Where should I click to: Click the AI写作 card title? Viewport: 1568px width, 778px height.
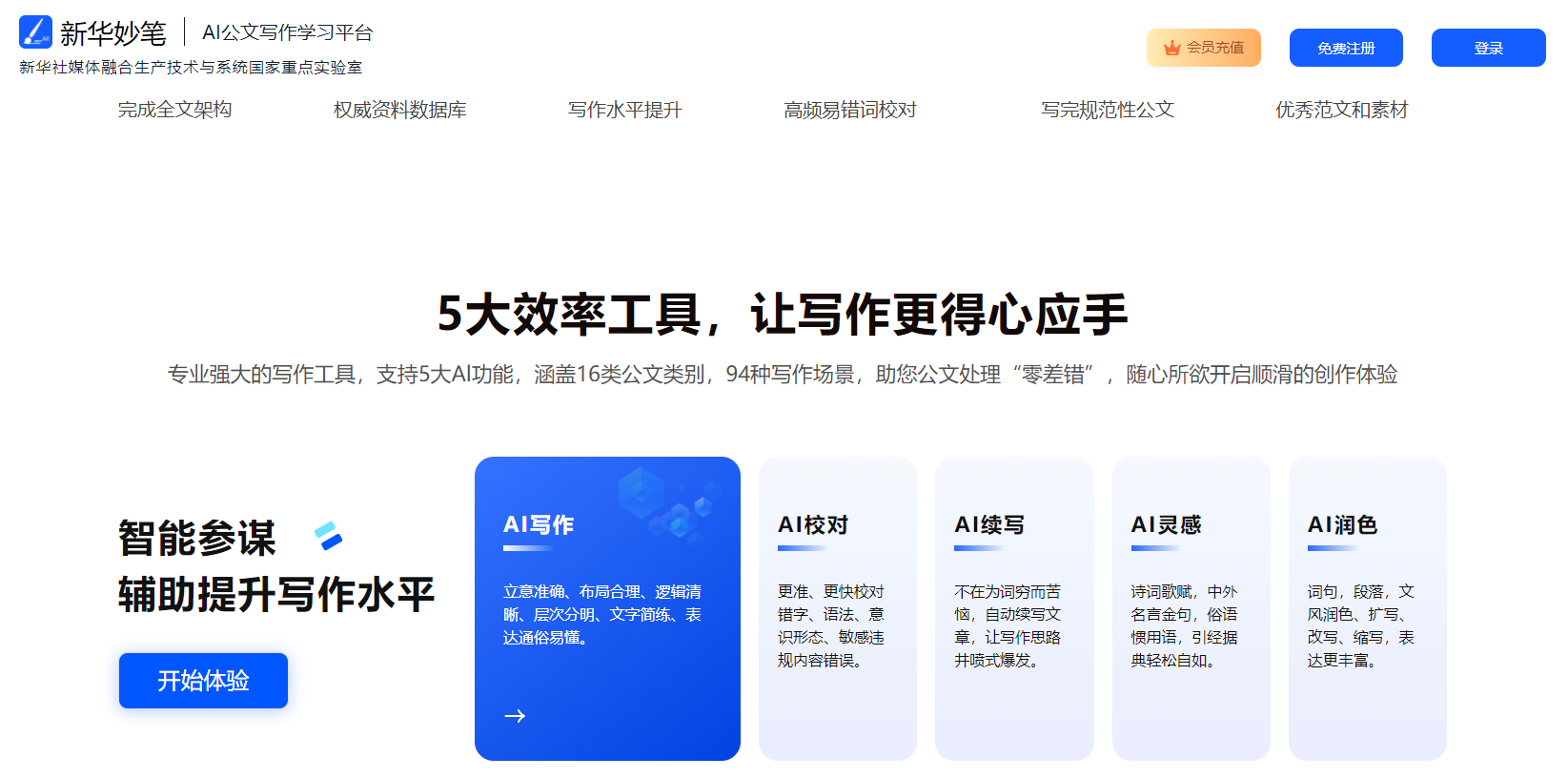tap(539, 525)
